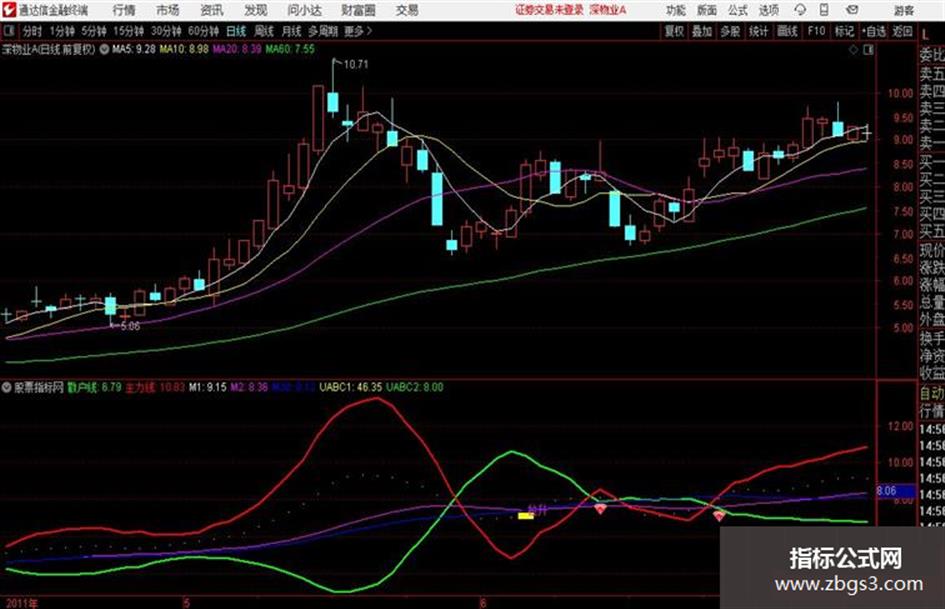945x609 pixels.
Task: Click the L tab on right panel
Action: (925, 35)
